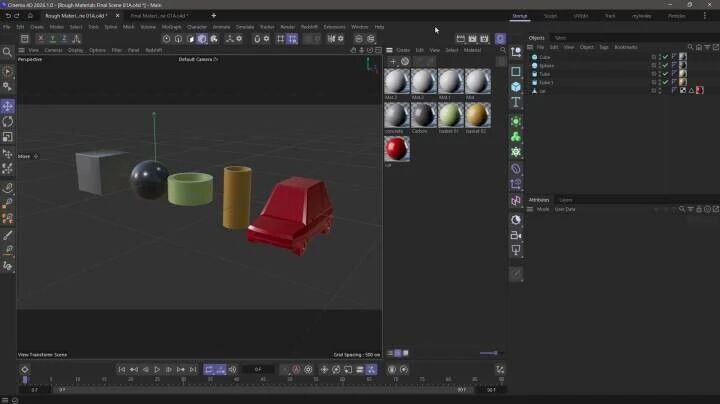Open the Cameras menu in viewport
This screenshot has width=720, height=404.
[x=53, y=49]
